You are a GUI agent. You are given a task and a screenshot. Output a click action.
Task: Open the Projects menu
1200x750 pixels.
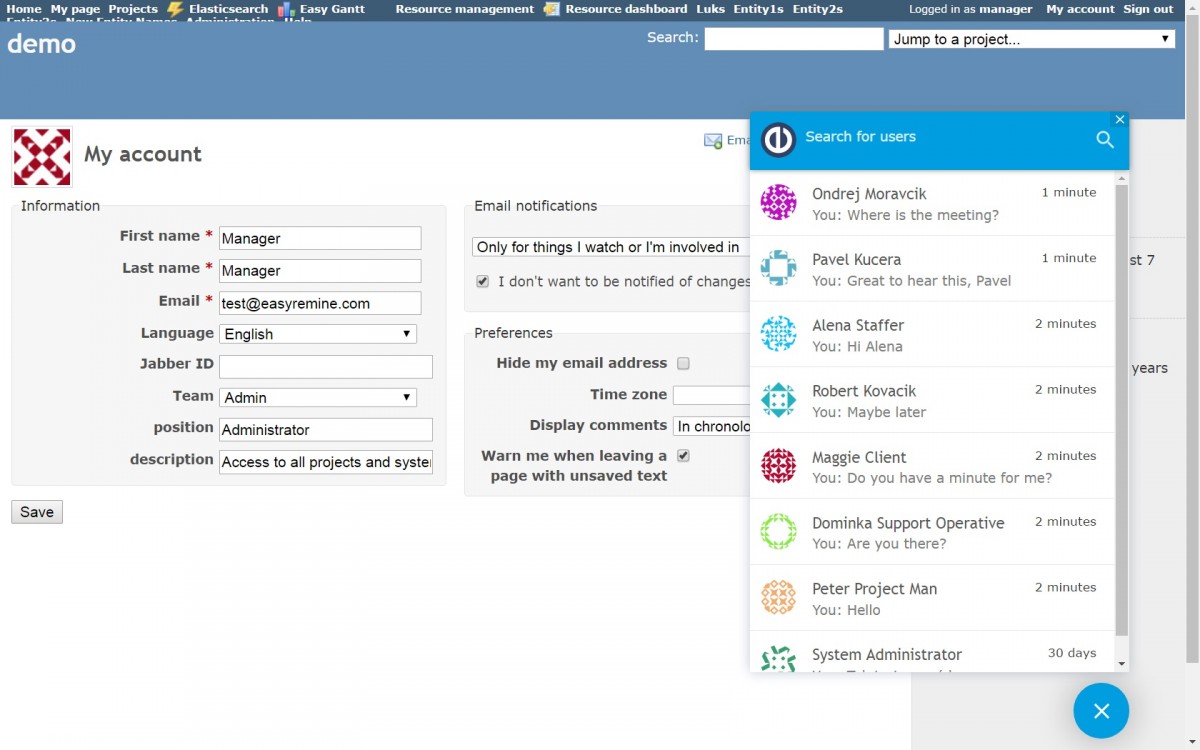tap(132, 8)
